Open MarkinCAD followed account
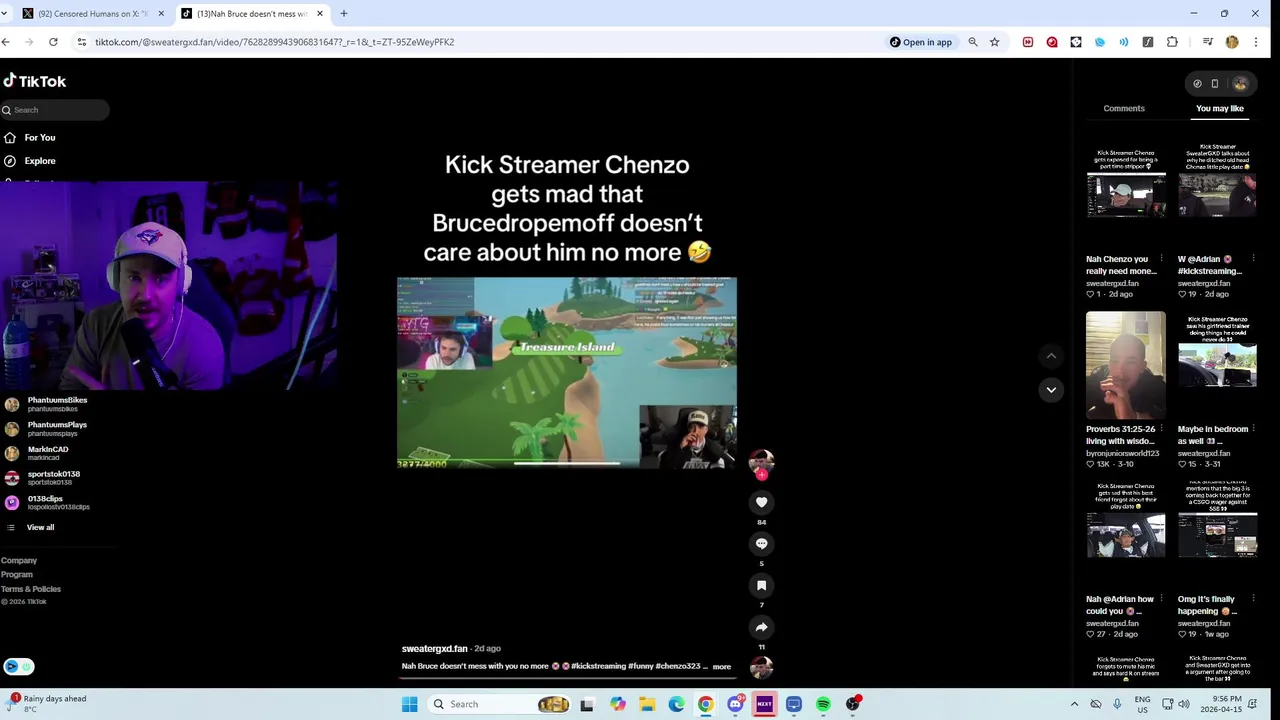The image size is (1280, 720). pos(47,453)
